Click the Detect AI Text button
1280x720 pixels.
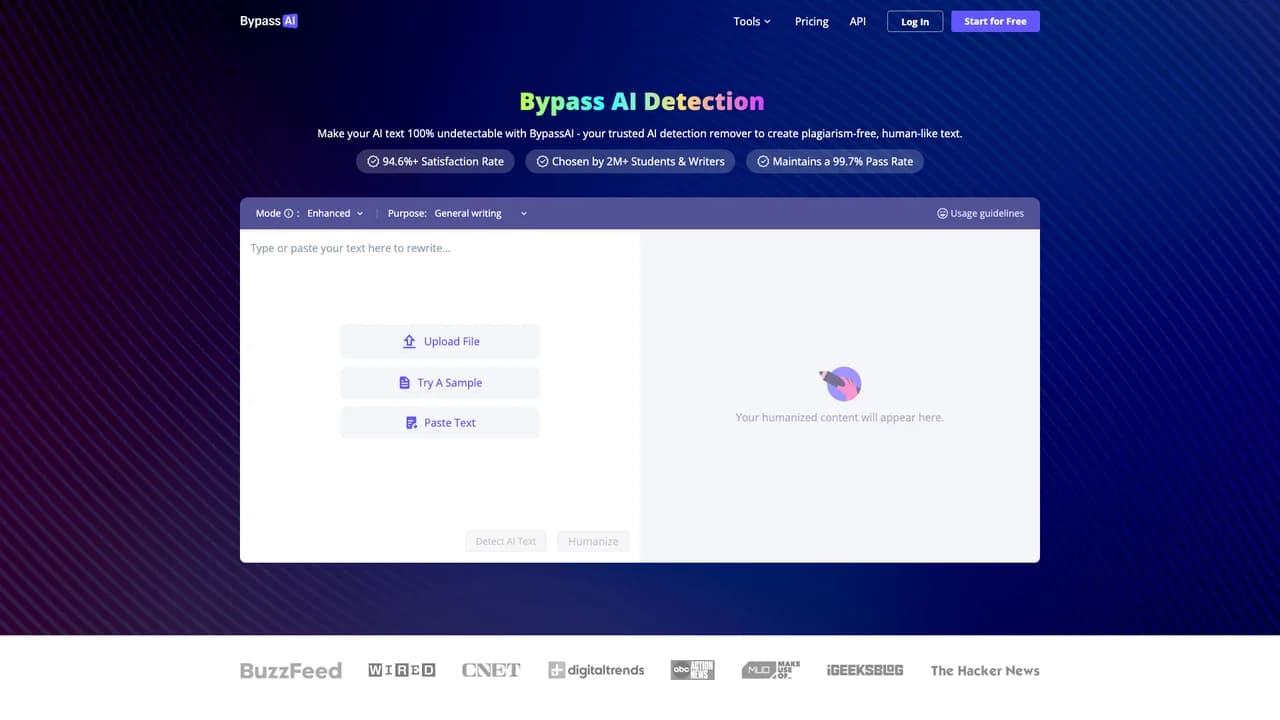[x=506, y=541]
